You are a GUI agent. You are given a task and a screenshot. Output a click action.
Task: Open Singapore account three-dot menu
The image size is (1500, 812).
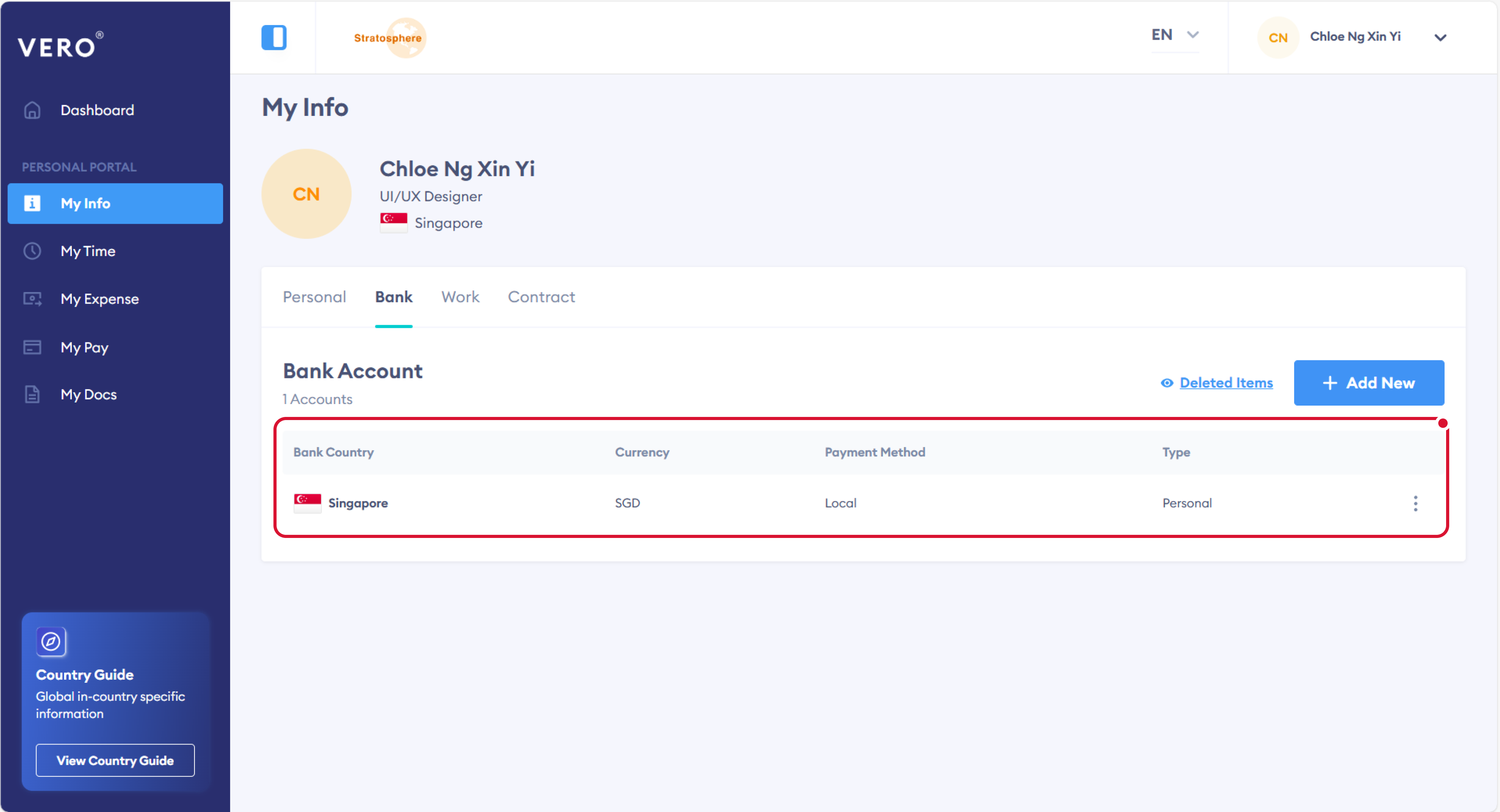(1415, 503)
